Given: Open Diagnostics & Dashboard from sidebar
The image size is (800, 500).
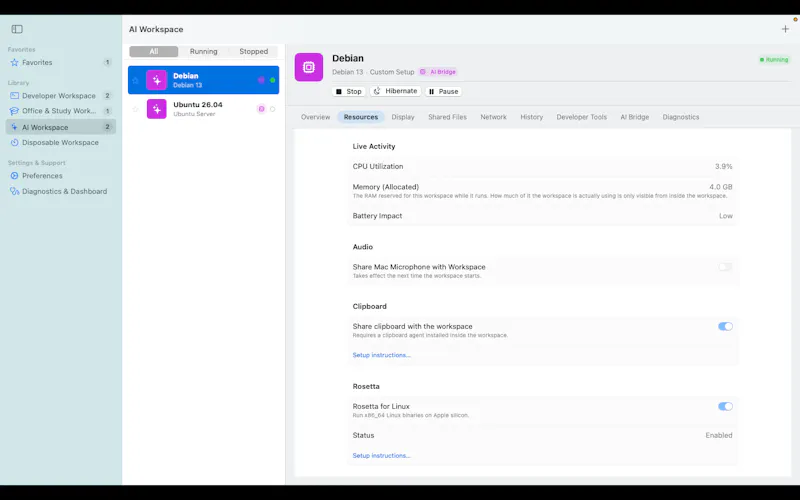Looking at the screenshot, I should 61,191.
